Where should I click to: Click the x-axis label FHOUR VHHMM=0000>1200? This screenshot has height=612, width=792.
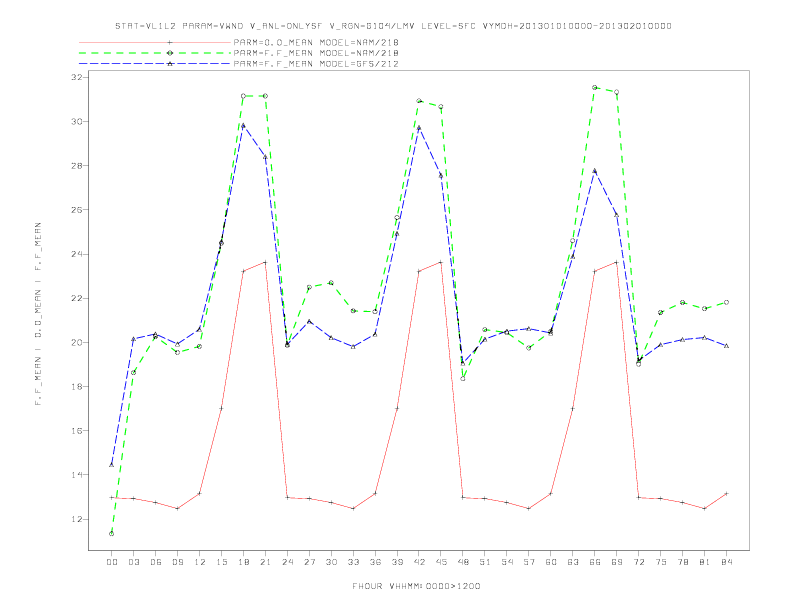tap(416, 586)
